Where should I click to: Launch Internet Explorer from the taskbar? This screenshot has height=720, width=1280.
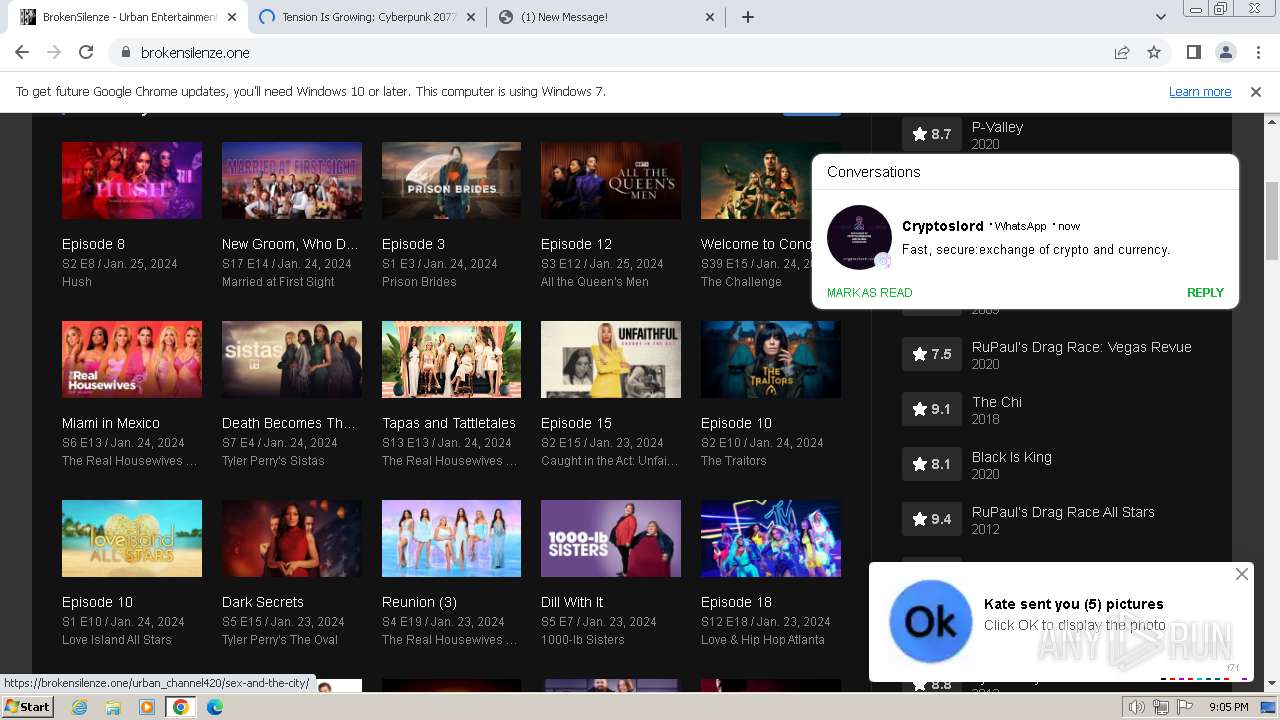(x=80, y=707)
